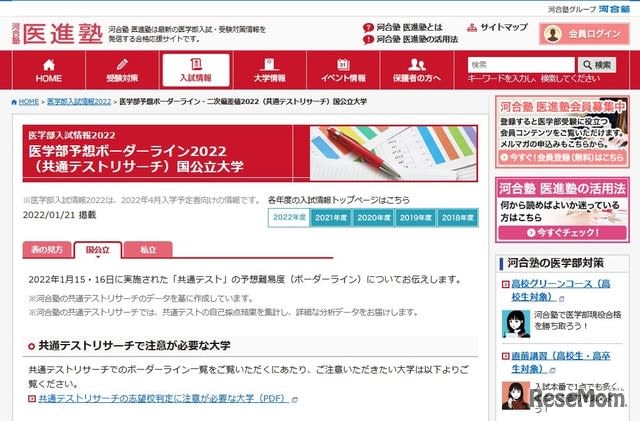This screenshot has height=421, width=640.
Task: Click the 河合塾 医進塾会員募集中 banner
Action: click(562, 132)
